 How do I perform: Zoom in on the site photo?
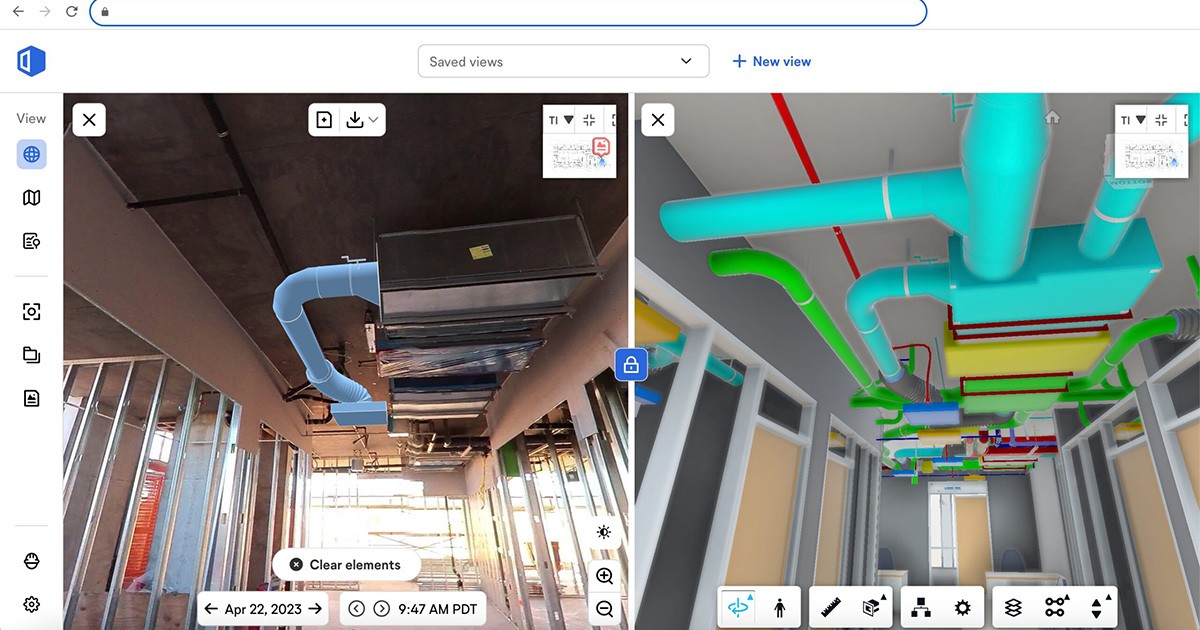(604, 576)
